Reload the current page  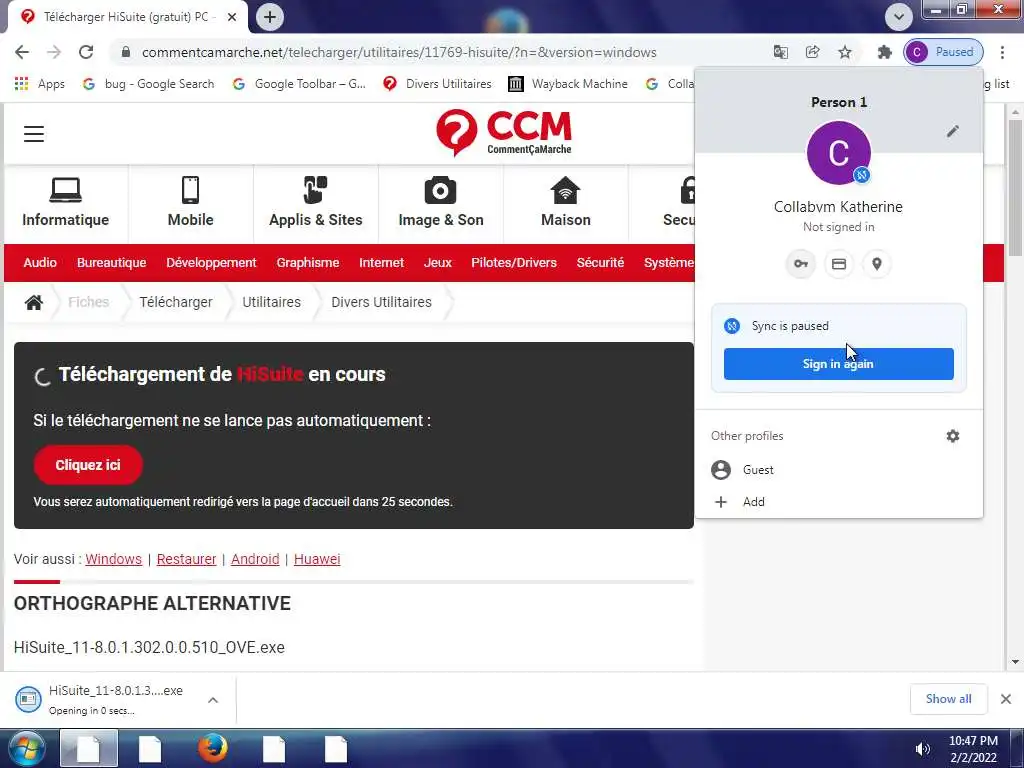[86, 52]
